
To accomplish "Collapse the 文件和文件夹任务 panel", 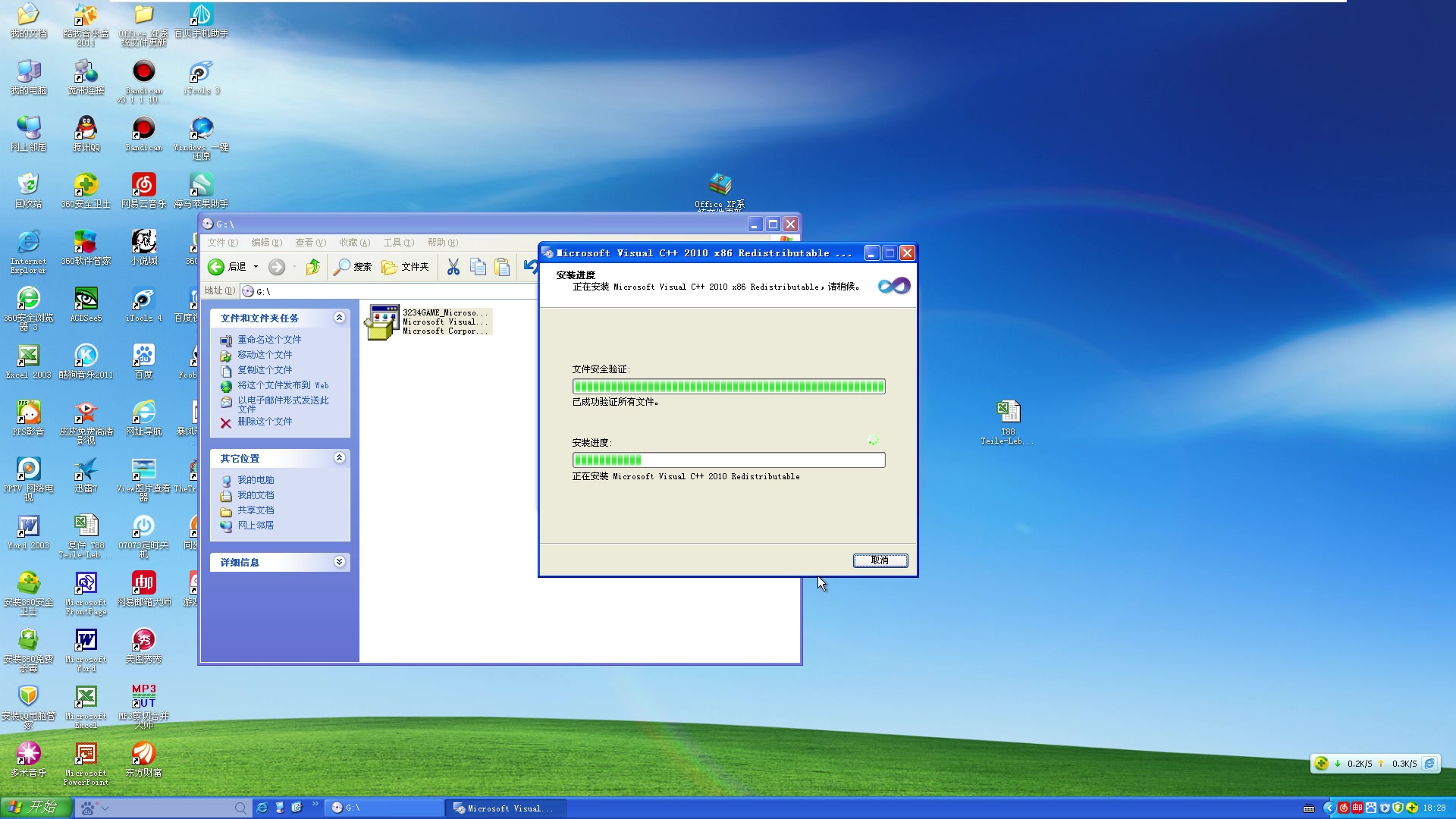I will point(339,318).
